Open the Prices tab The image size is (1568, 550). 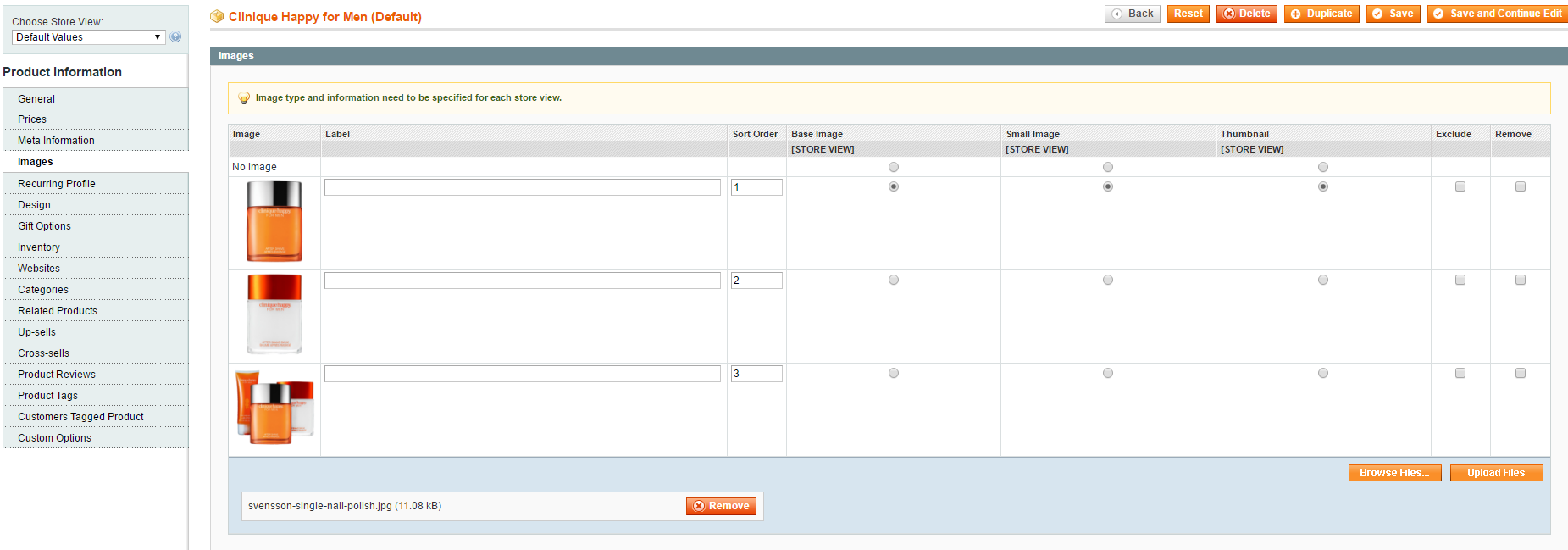click(95, 119)
